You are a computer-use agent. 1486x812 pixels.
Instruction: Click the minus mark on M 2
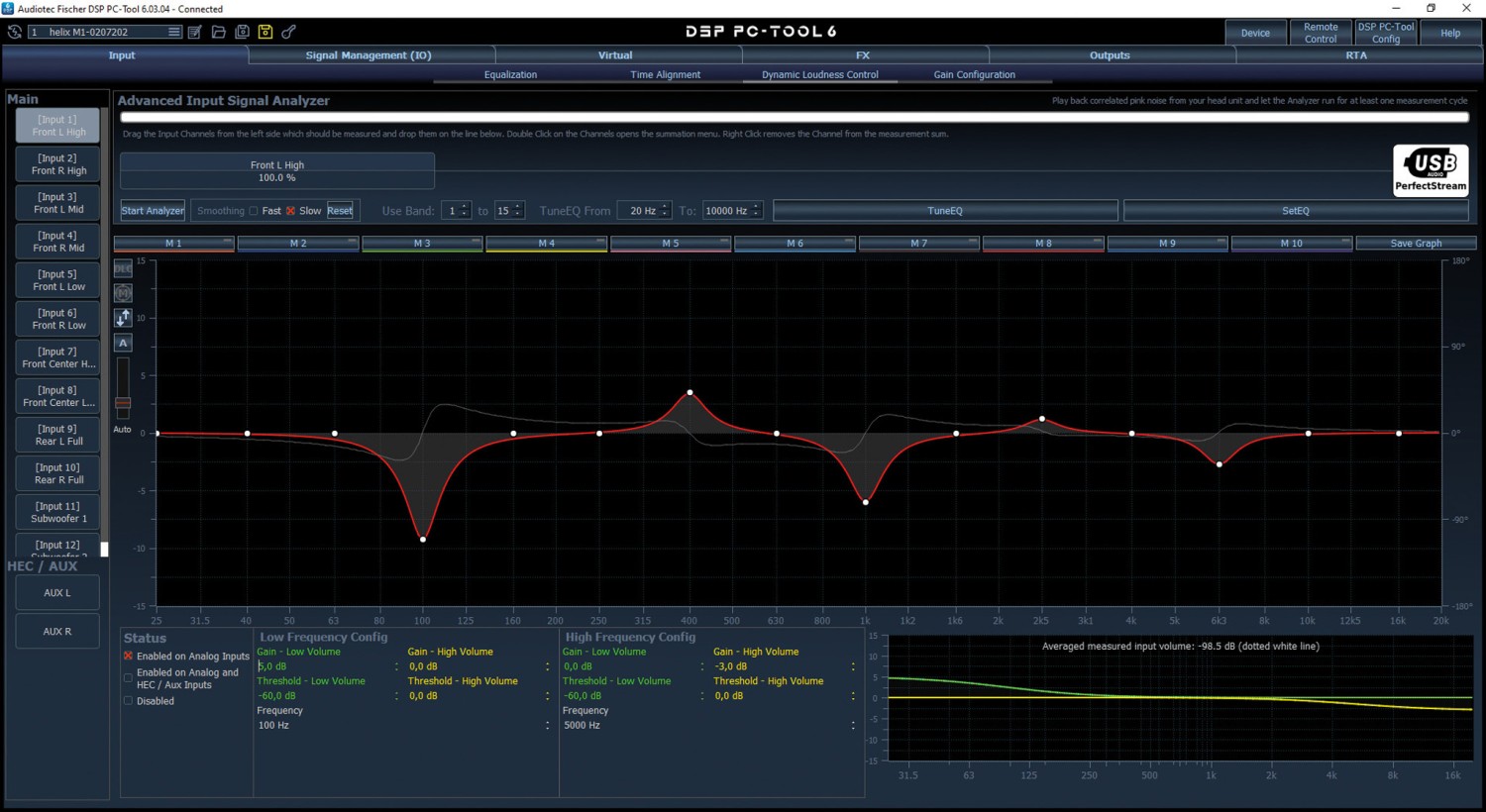[352, 242]
